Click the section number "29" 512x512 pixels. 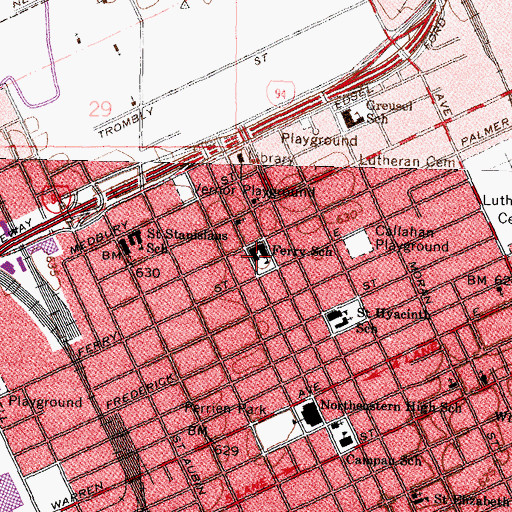tap(100, 109)
